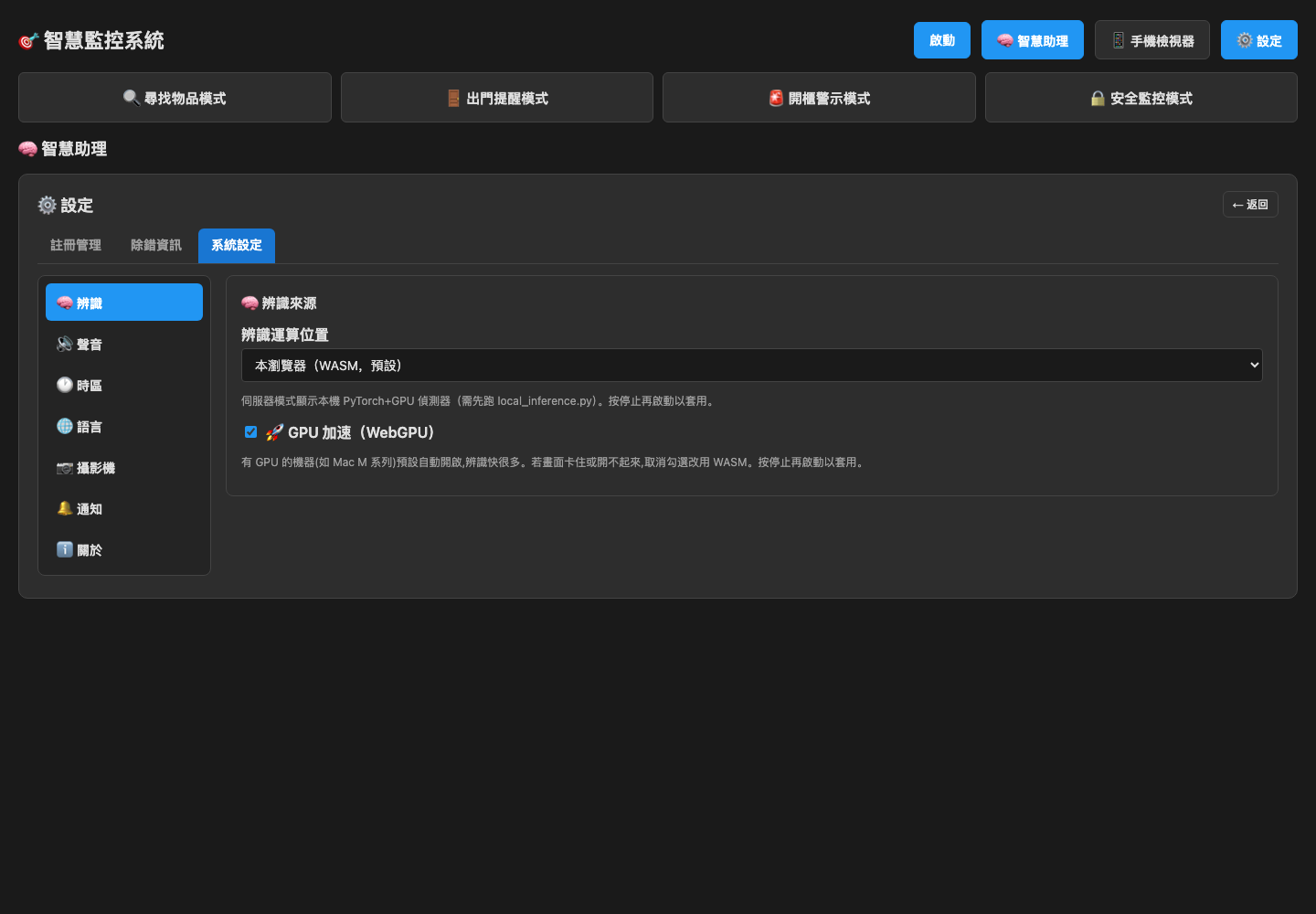Activate 尋找物品模式 mode
The width and height of the screenshot is (1316, 914).
pyautogui.click(x=175, y=98)
